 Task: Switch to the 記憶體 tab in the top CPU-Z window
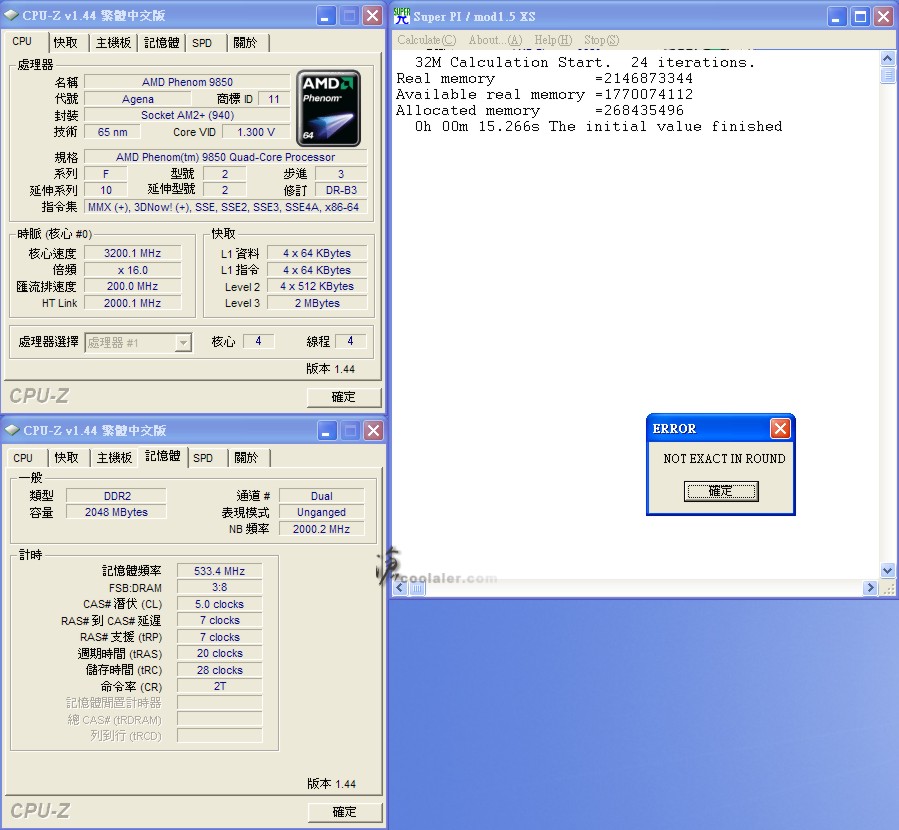click(x=162, y=43)
